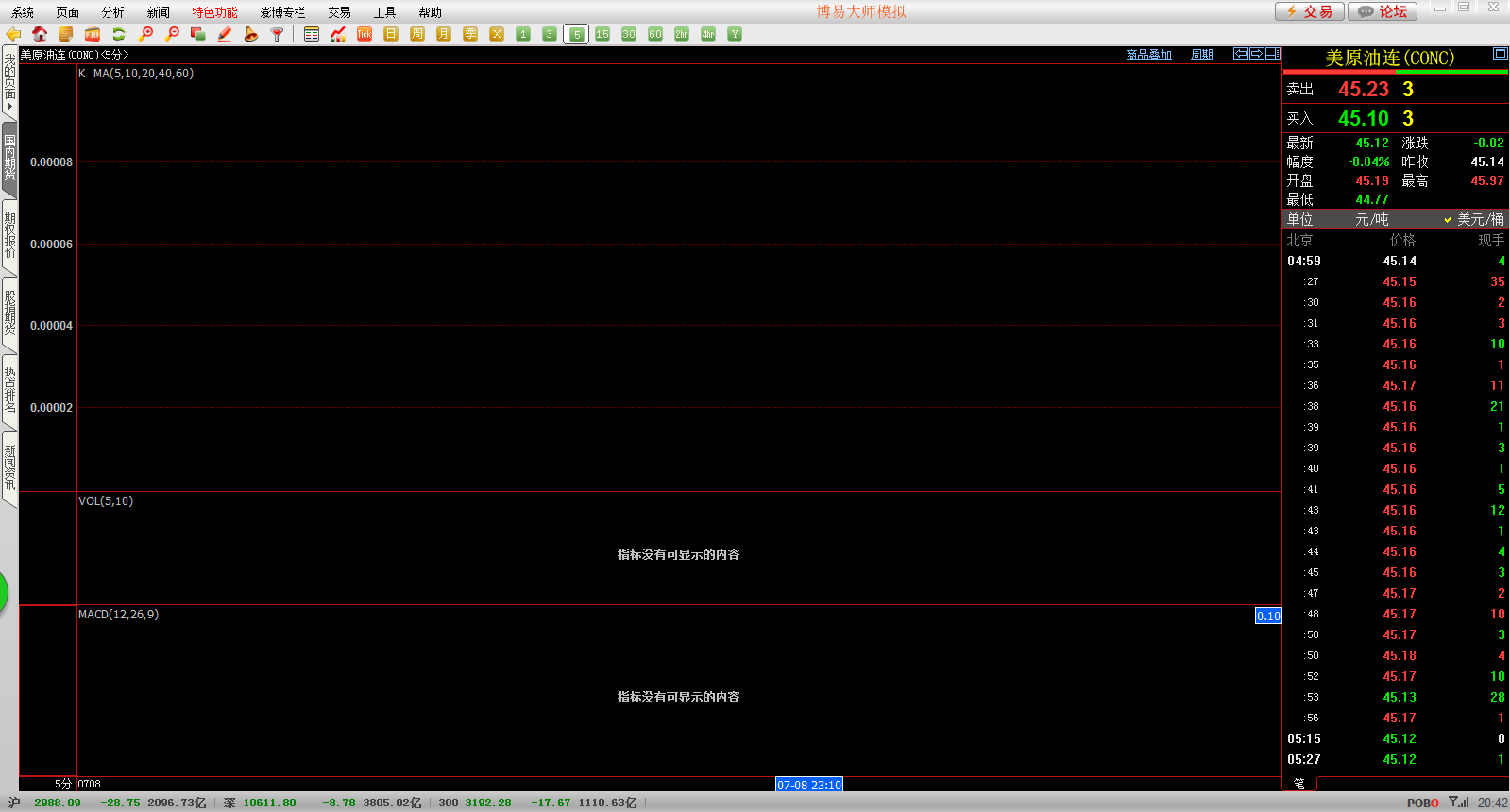Screen dimensions: 1510x812
Task: Click the red-green buy/sell ratio bar
Action: tap(1395, 72)
